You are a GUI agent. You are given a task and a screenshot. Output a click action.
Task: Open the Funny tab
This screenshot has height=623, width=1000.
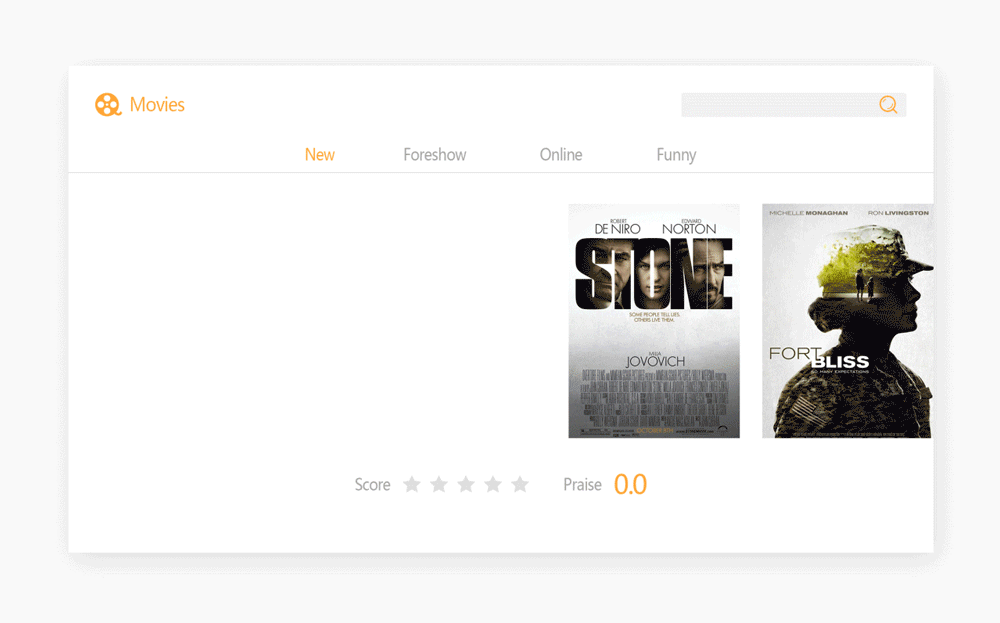tap(677, 156)
